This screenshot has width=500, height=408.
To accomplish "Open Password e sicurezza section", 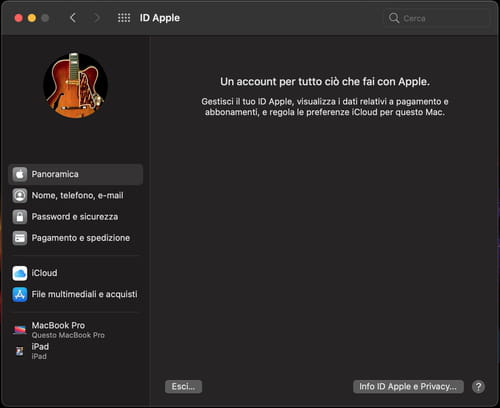I will tap(76, 217).
